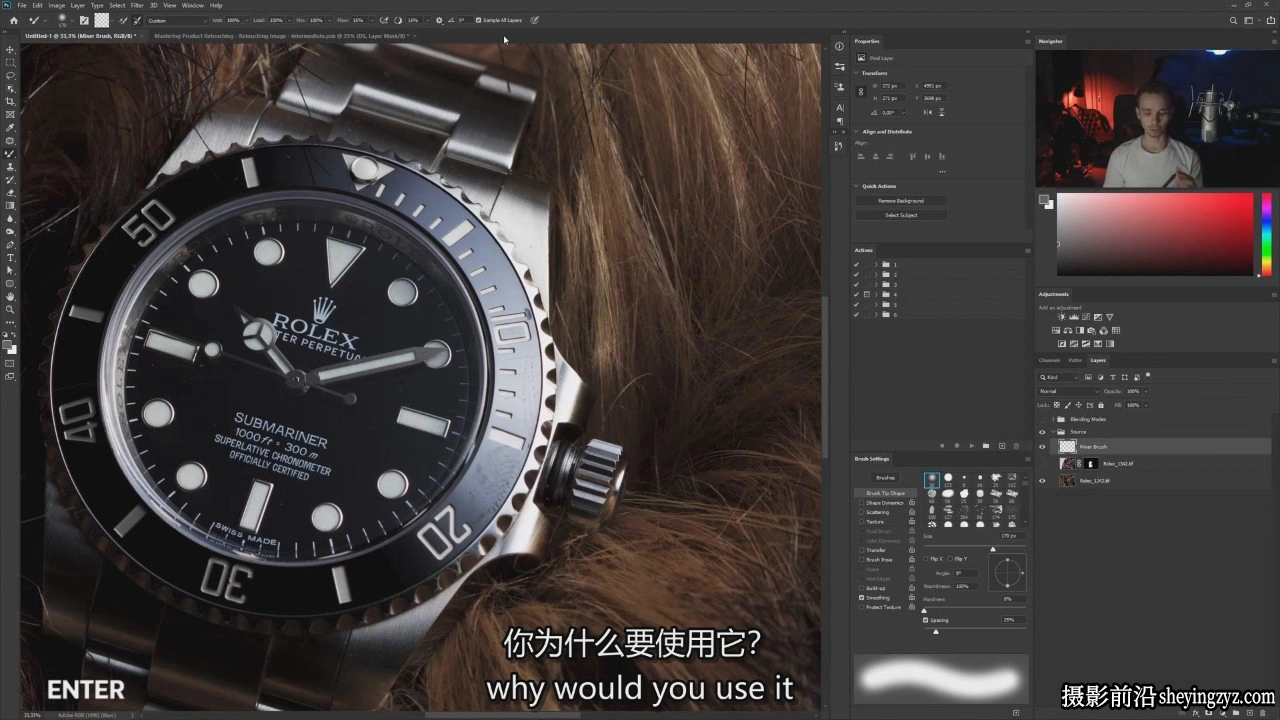Switch to the Channels tab

pos(1049,360)
